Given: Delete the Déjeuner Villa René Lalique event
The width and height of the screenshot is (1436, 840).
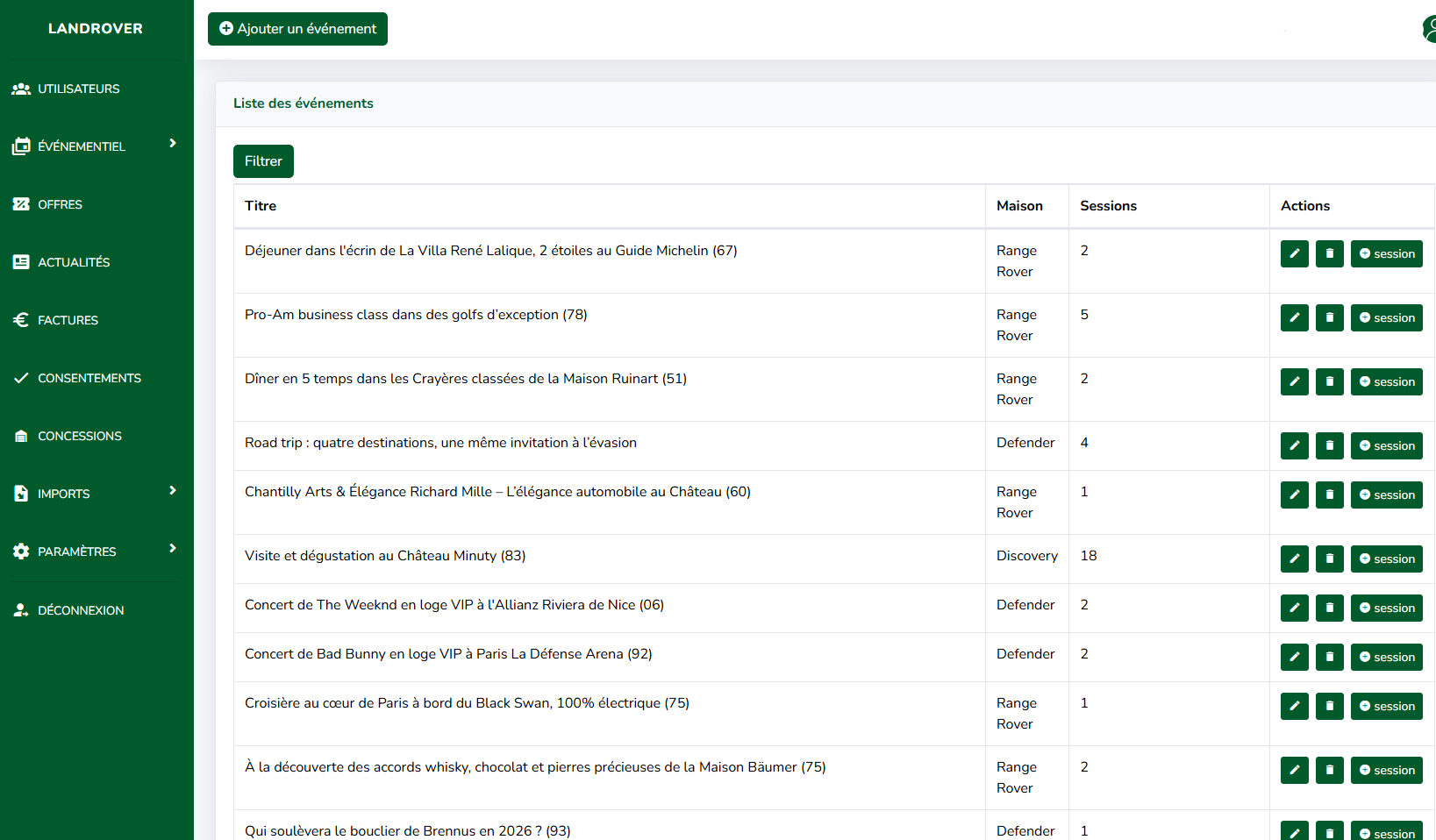Looking at the screenshot, I should pyautogui.click(x=1329, y=253).
